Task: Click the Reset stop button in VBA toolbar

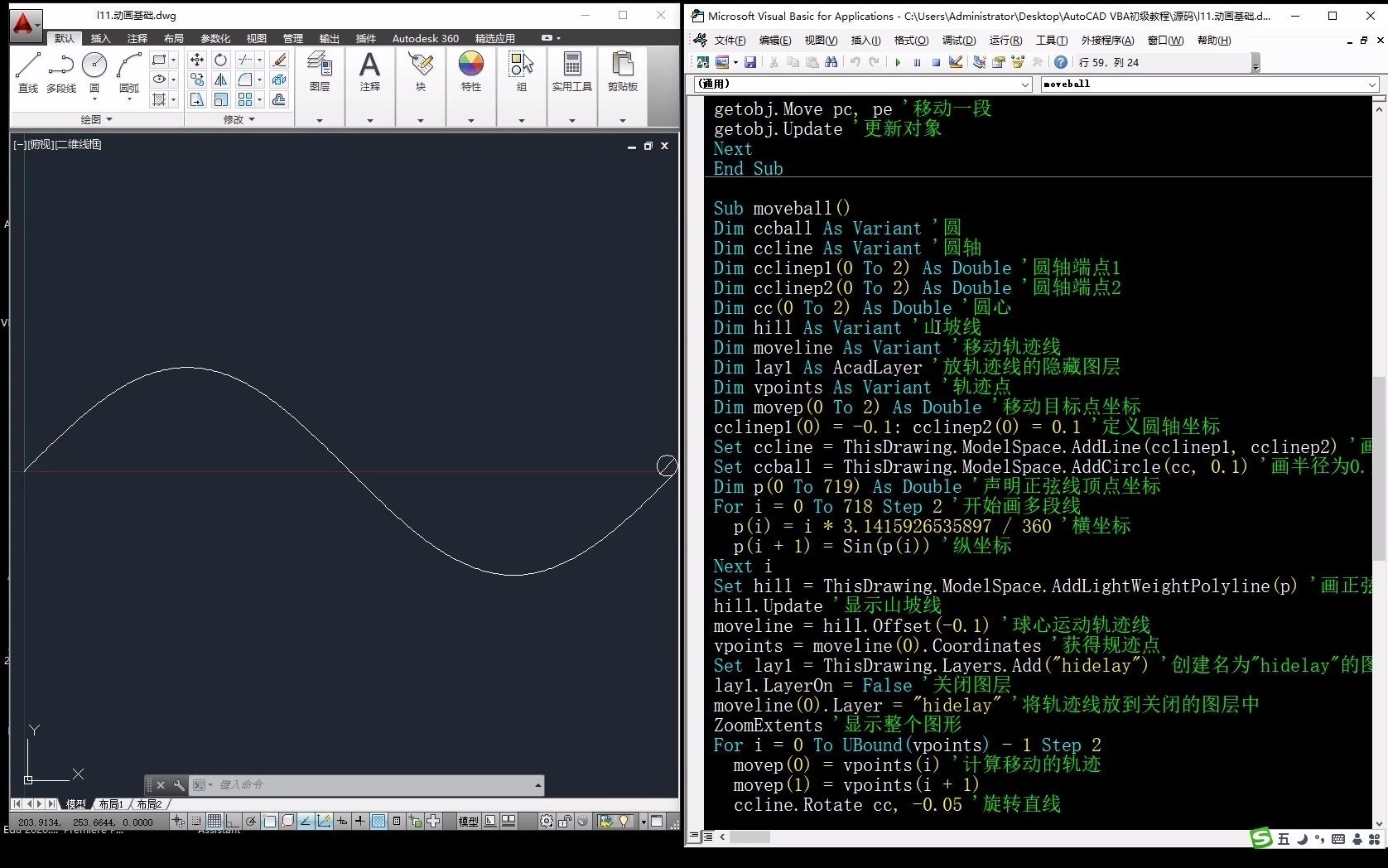Action: [x=936, y=61]
